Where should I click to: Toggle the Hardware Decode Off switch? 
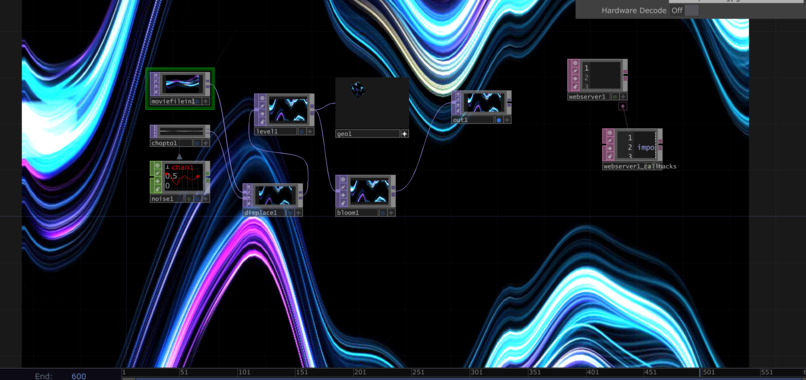(x=685, y=10)
